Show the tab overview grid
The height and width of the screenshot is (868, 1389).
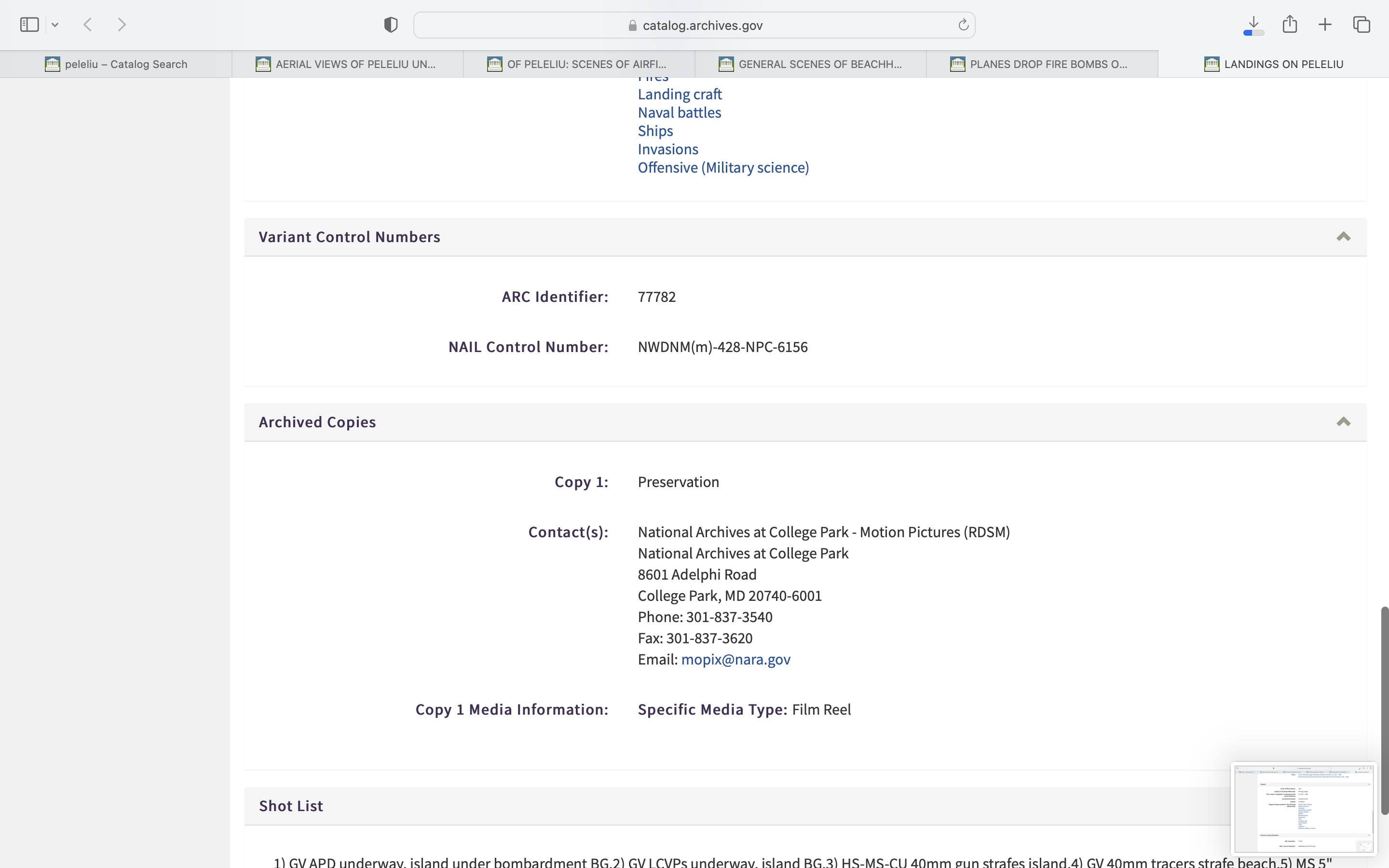coord(1362,25)
